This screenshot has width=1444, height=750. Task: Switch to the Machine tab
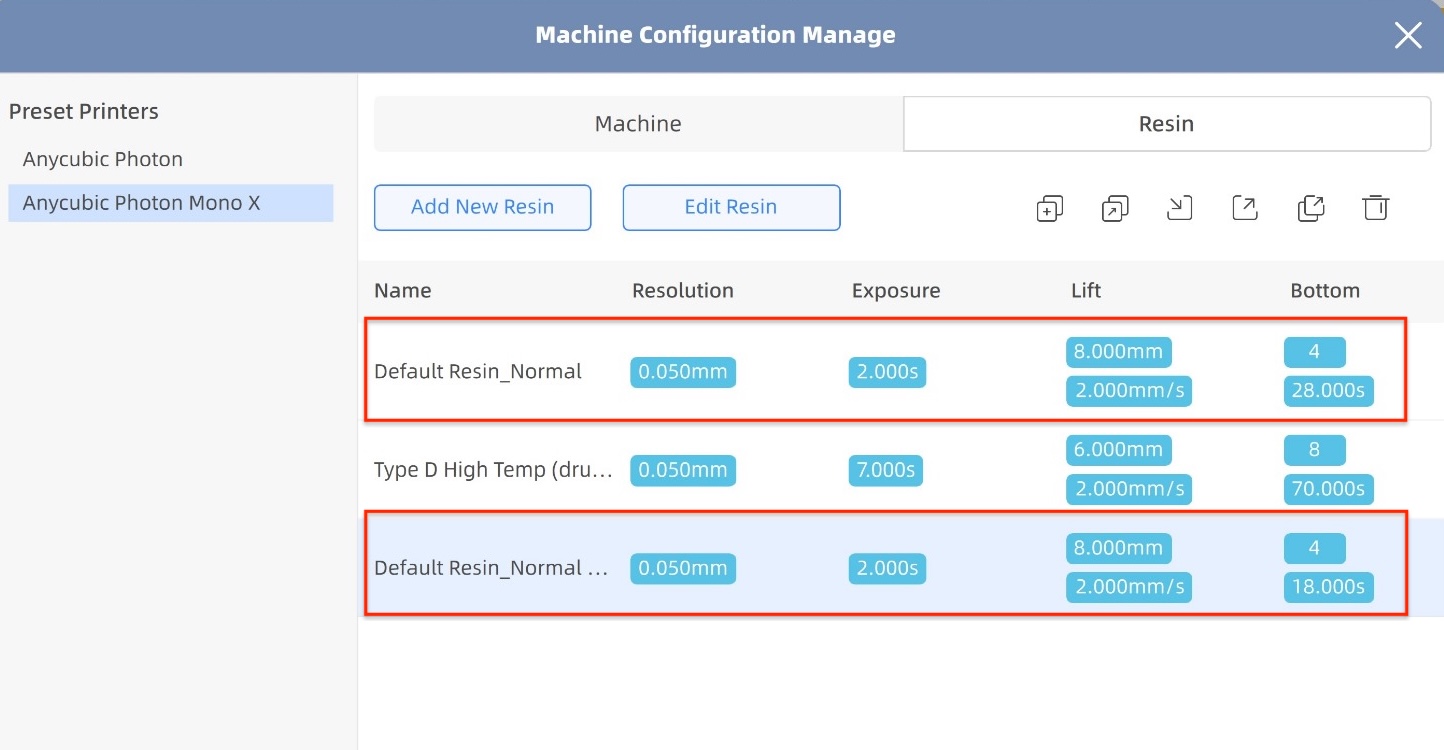pyautogui.click(x=638, y=124)
